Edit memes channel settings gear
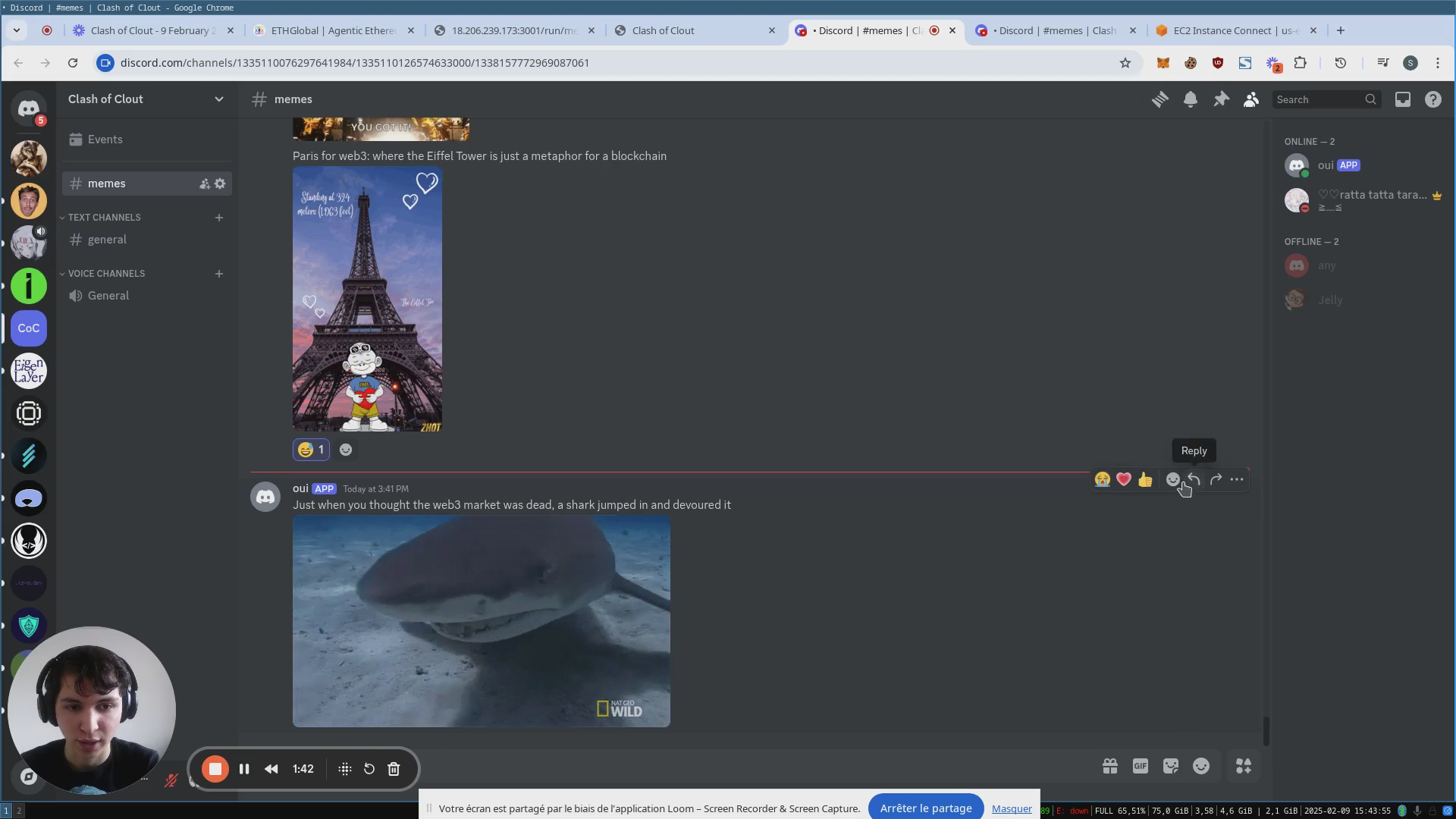The height and width of the screenshot is (819, 1456). tap(220, 184)
